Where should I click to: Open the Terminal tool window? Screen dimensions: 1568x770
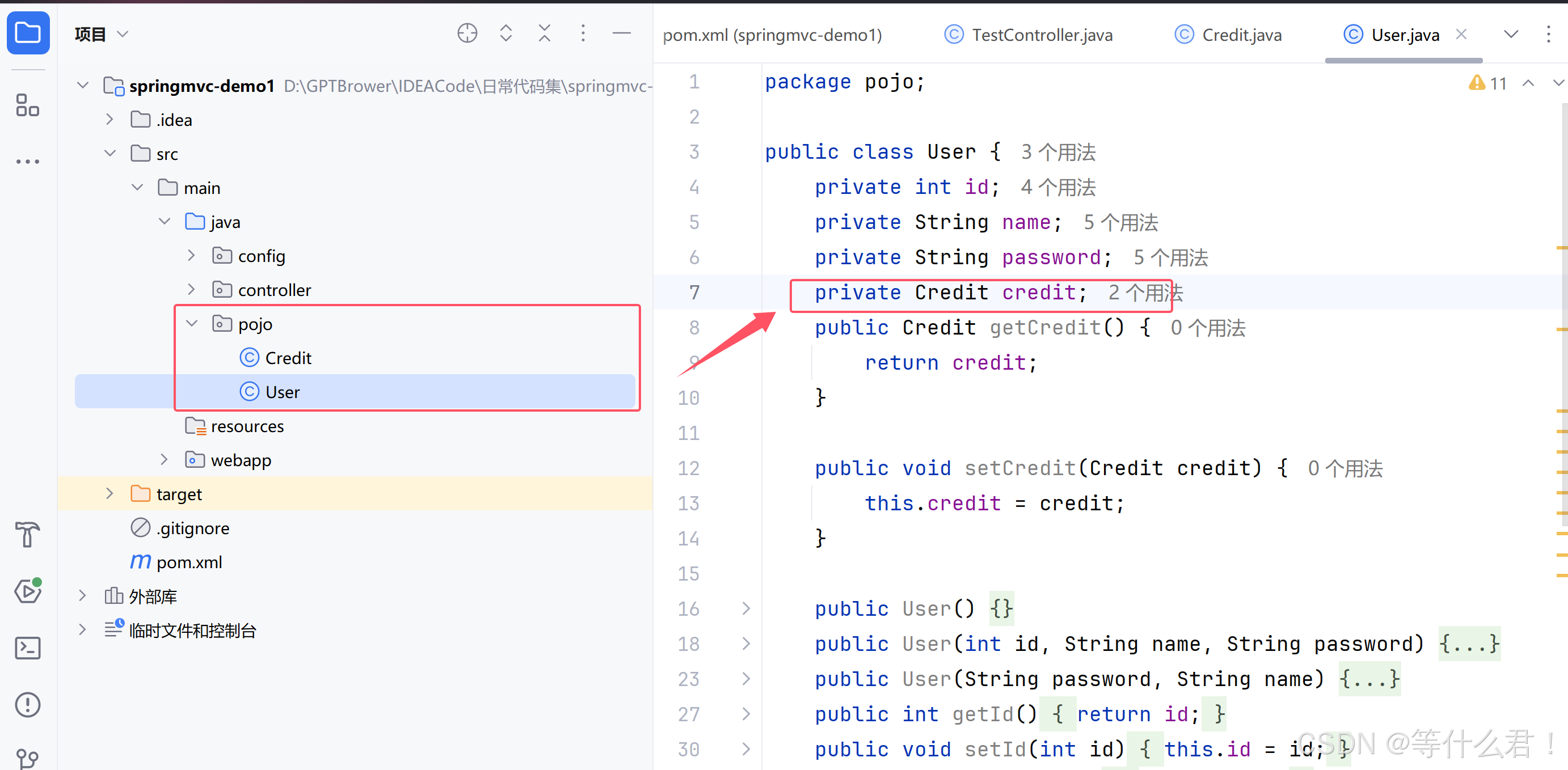[x=28, y=648]
